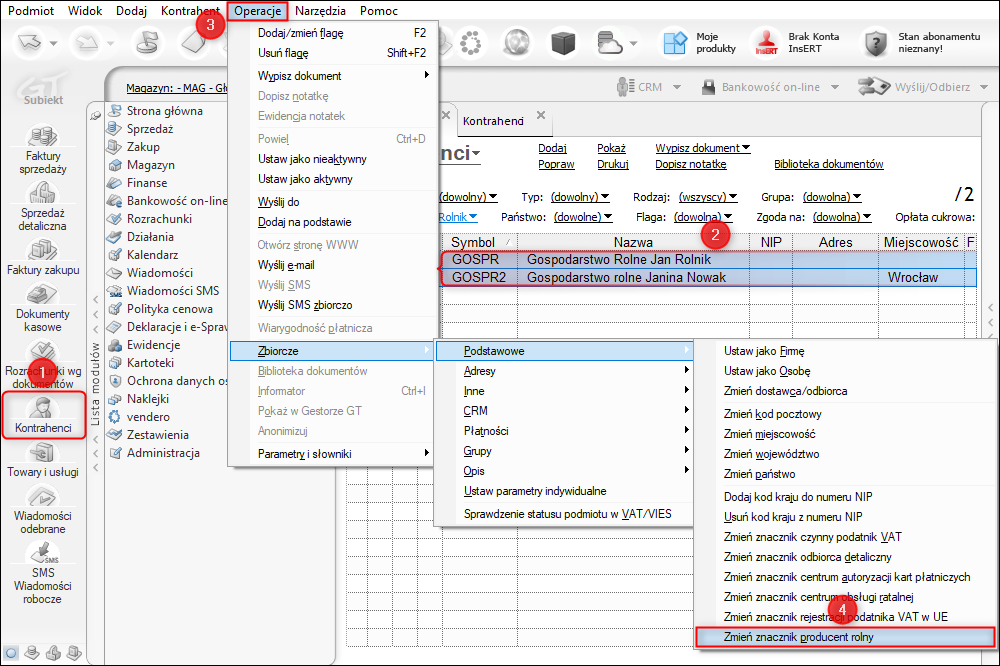Select row GOSPR Jan Rolnik

pyautogui.click(x=708, y=260)
